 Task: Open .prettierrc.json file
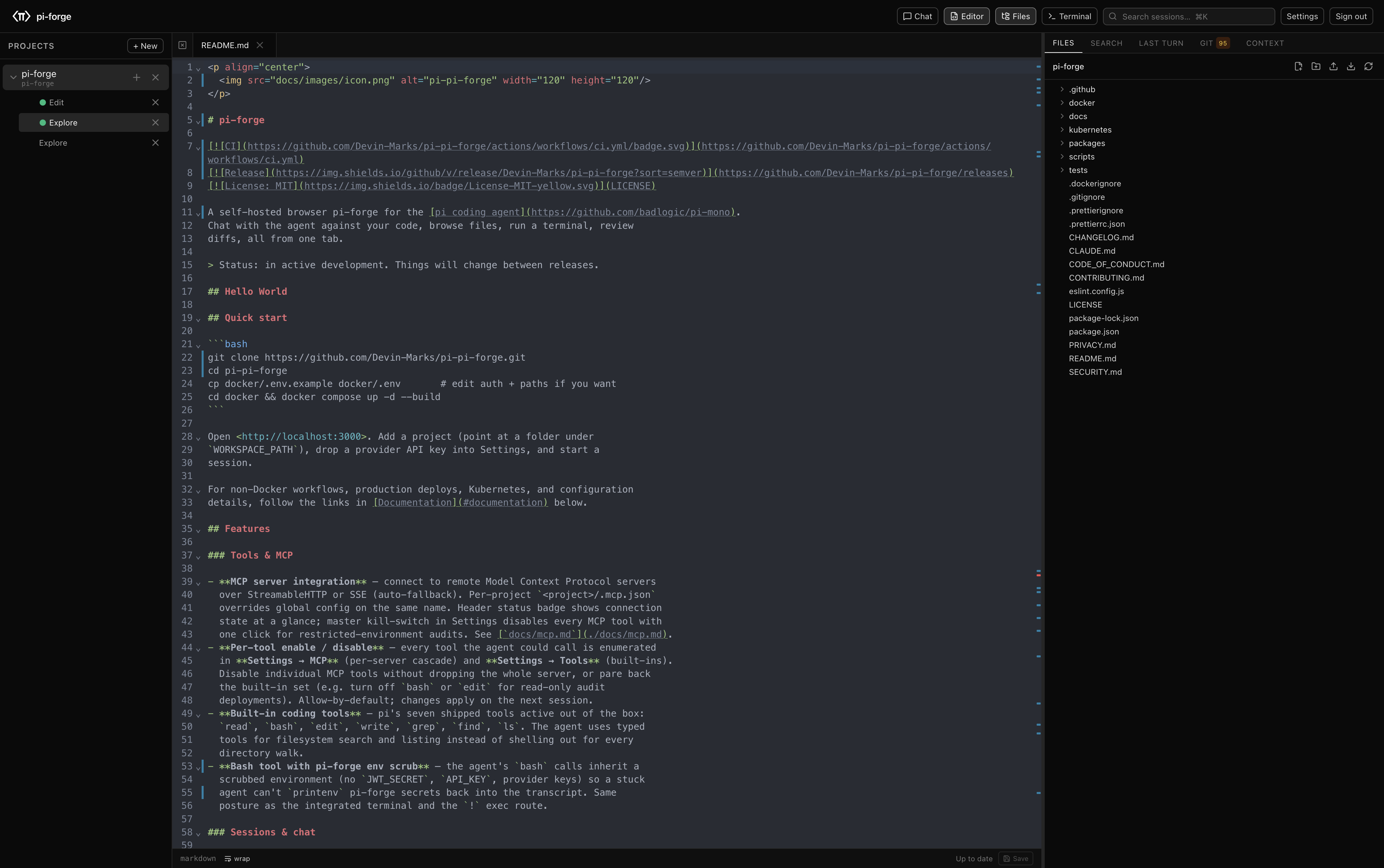tap(1096, 224)
